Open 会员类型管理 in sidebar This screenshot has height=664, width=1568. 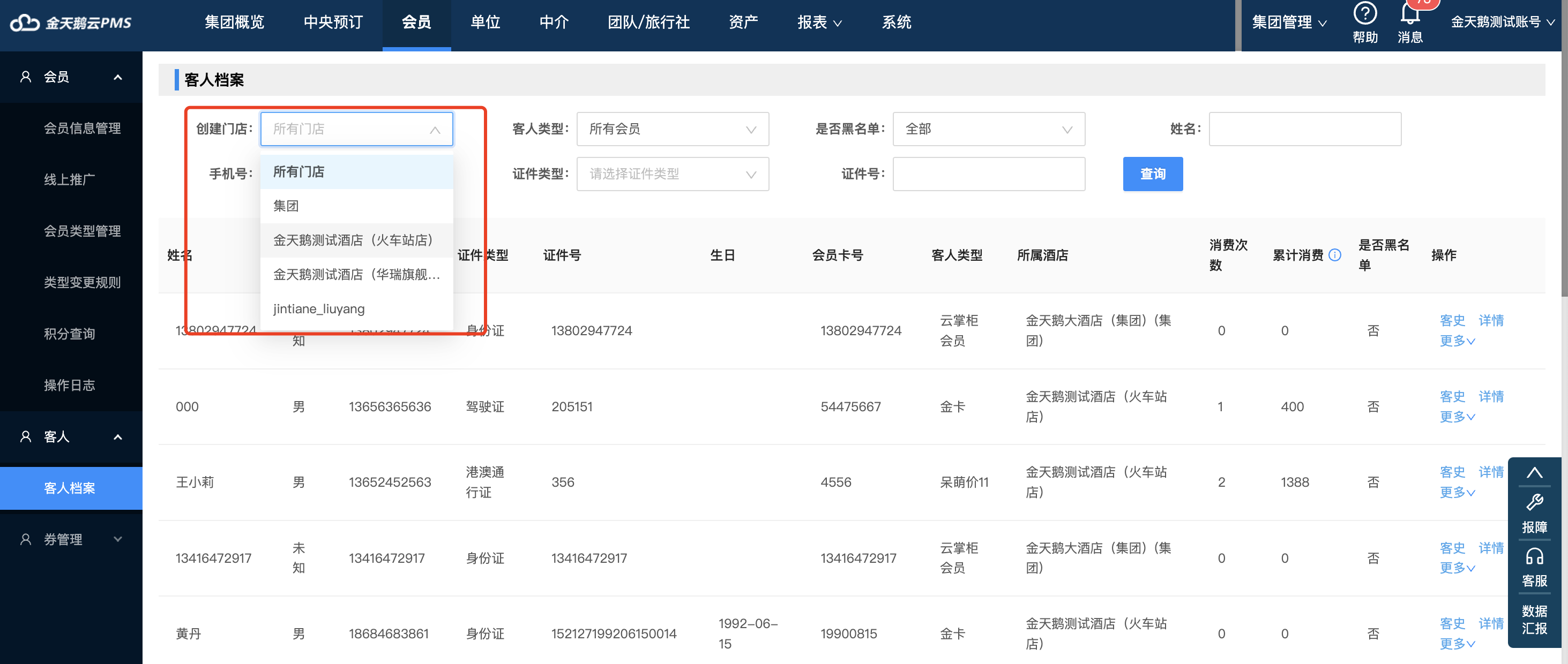[82, 231]
